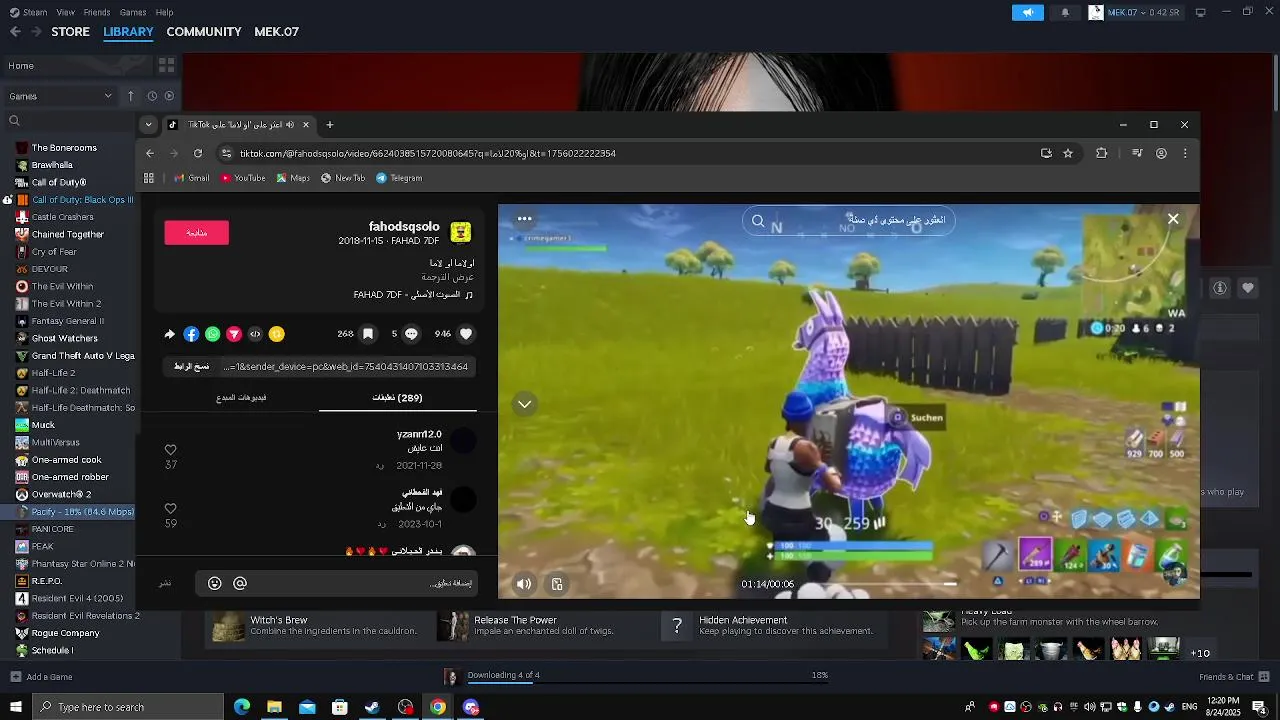This screenshot has height=720, width=1280.
Task: Open the Gmail bookmark
Action: coord(192,178)
